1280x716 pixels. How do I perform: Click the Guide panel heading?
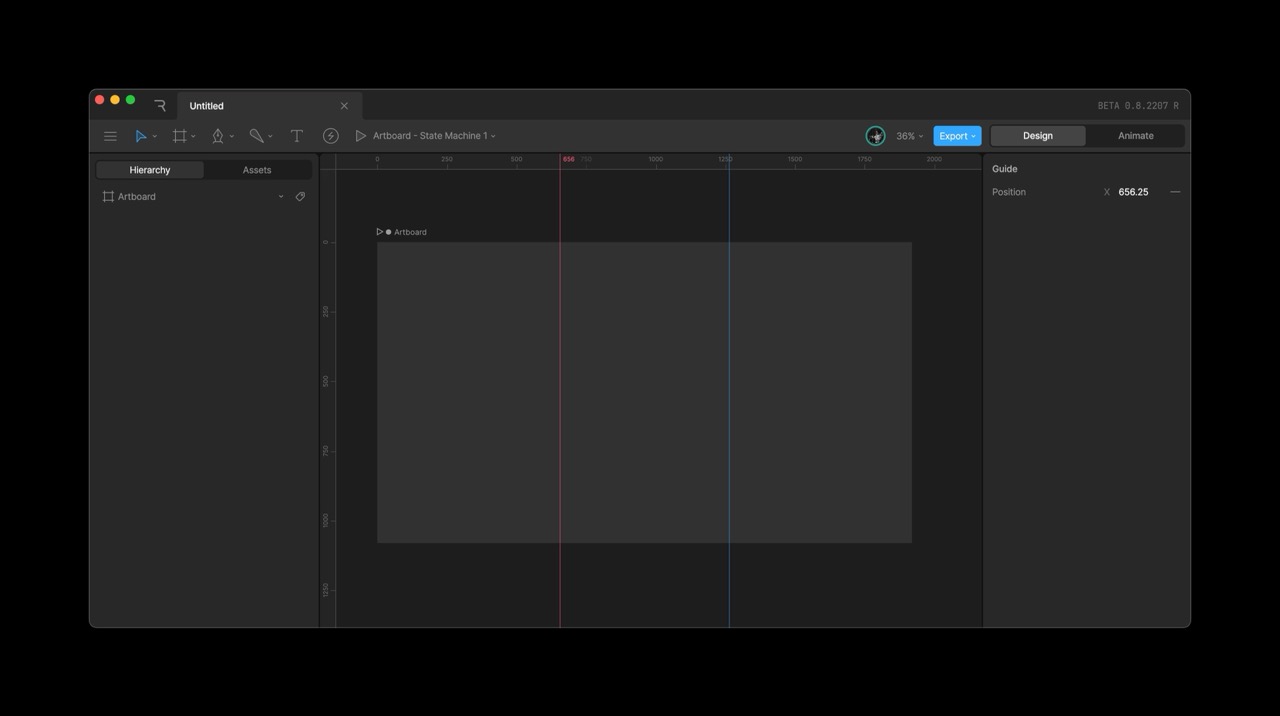pos(1005,169)
